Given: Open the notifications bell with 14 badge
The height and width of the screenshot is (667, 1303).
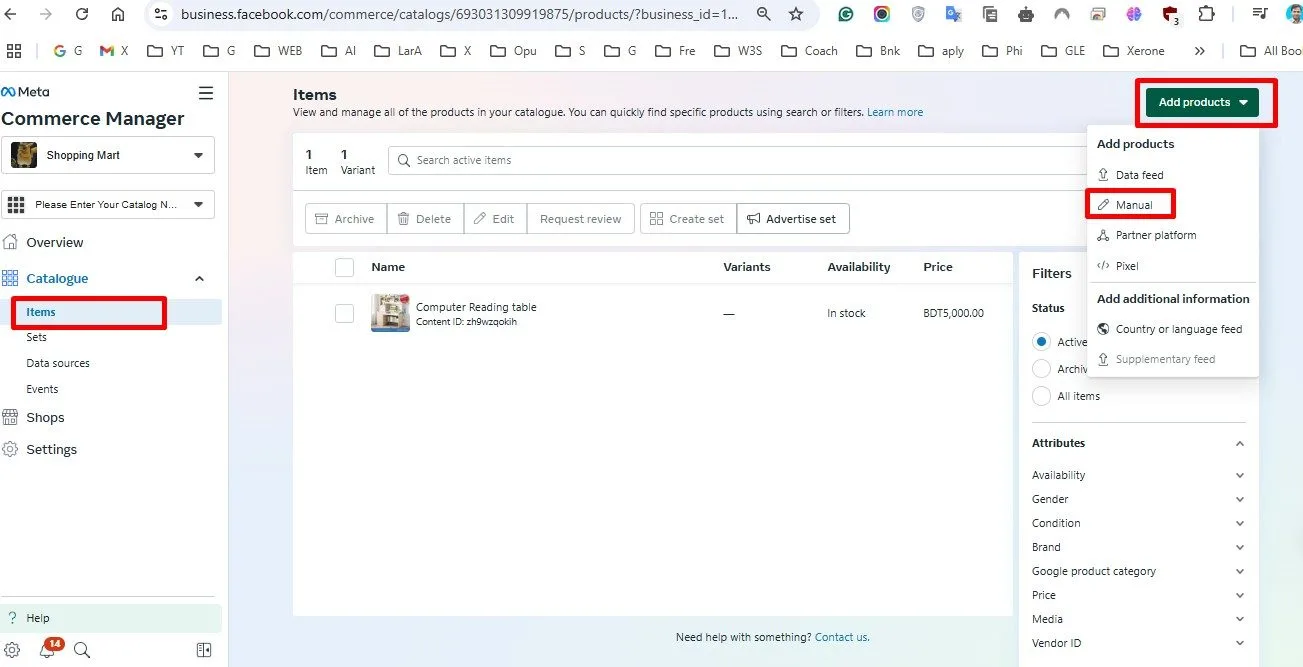Looking at the screenshot, I should (x=47, y=650).
